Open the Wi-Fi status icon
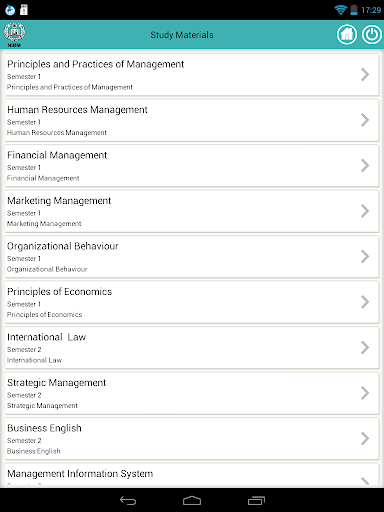The width and height of the screenshot is (384, 512). pyautogui.click(x=341, y=10)
